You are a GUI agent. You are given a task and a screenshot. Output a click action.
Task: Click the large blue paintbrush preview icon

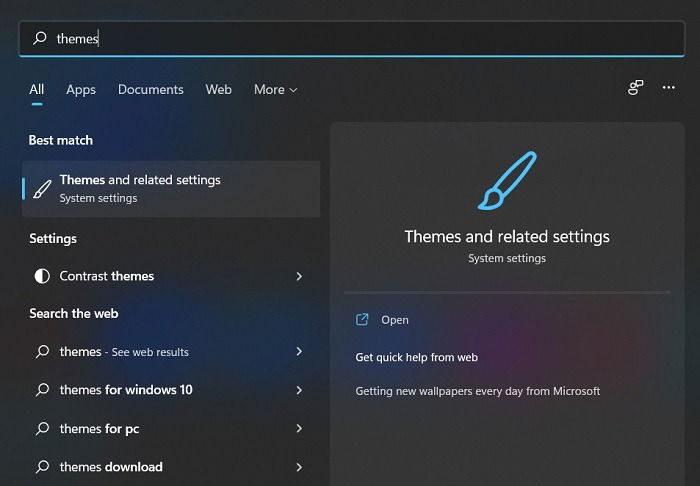point(507,181)
